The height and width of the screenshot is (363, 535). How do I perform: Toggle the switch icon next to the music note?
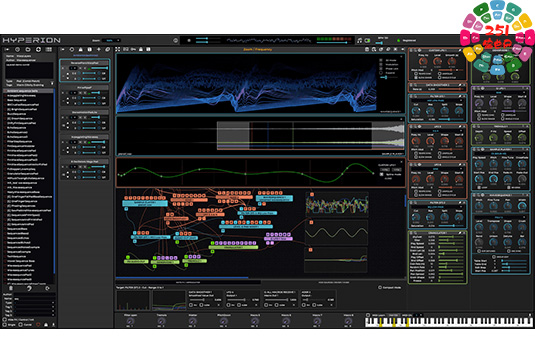[x=368, y=41]
